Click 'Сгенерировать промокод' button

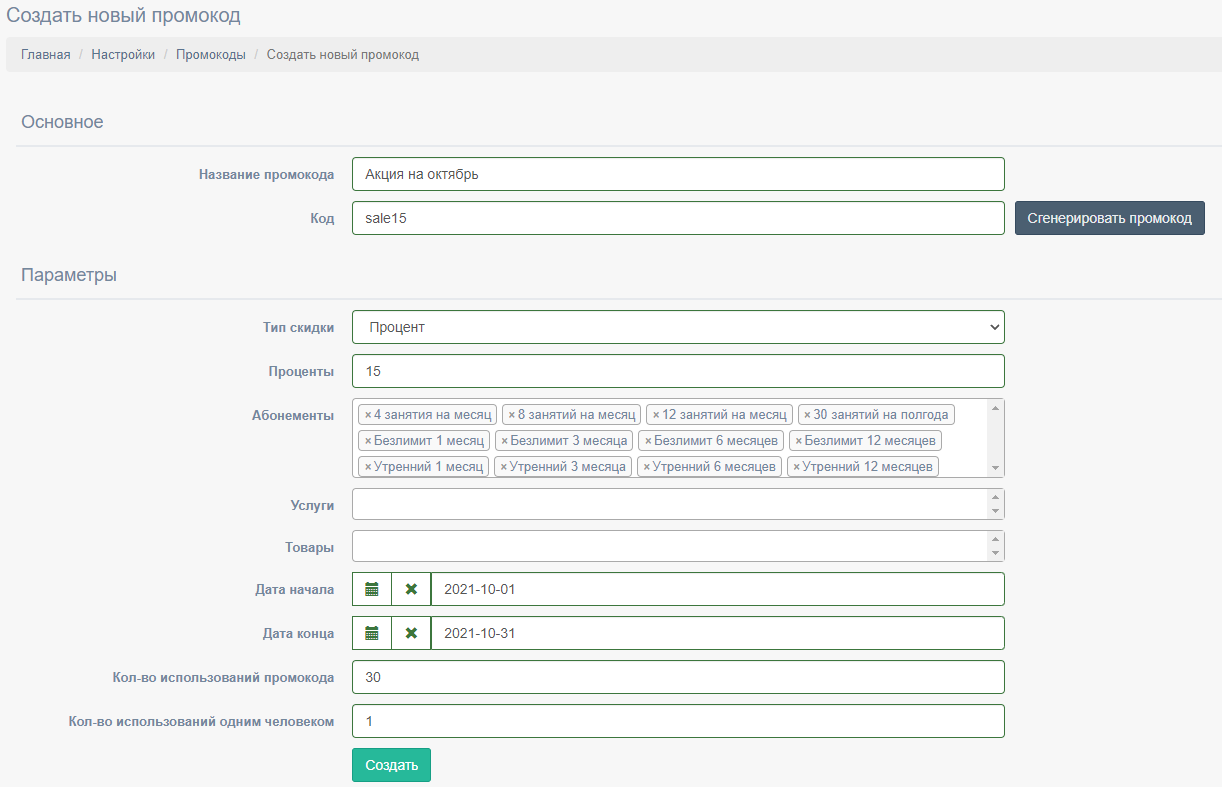click(1109, 218)
